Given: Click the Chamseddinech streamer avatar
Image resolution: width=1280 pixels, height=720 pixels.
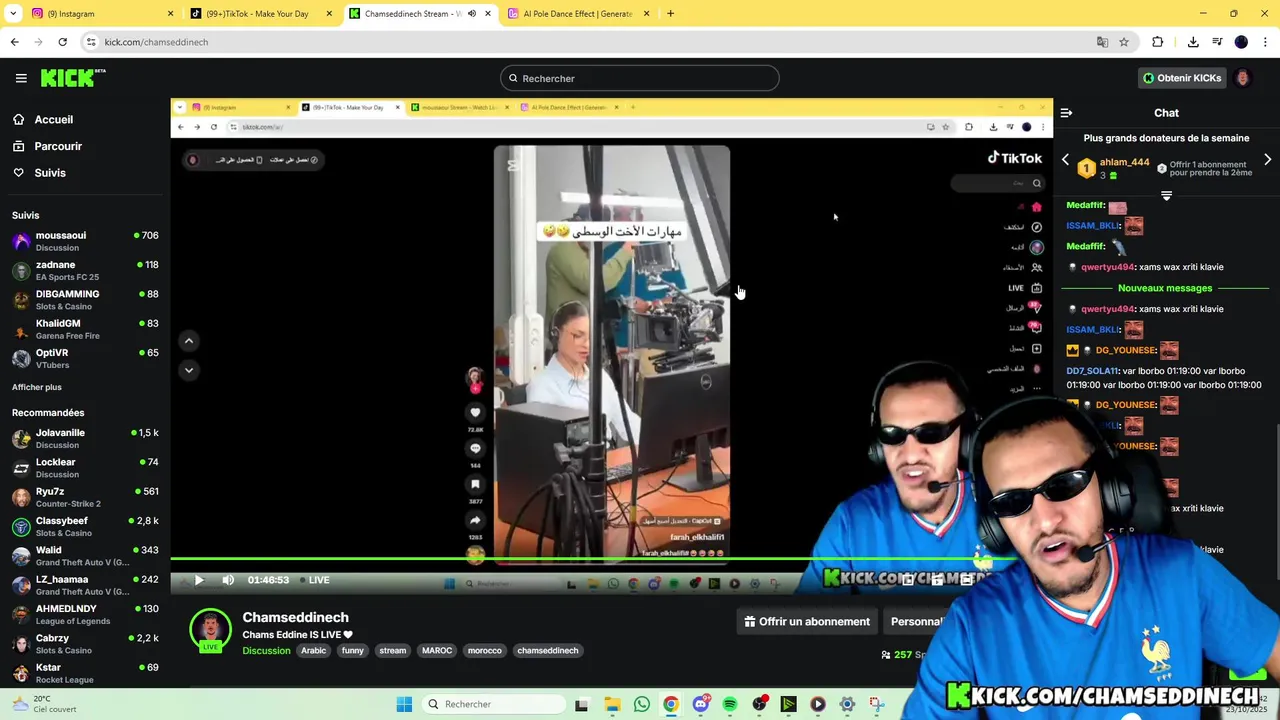Looking at the screenshot, I should (210, 630).
